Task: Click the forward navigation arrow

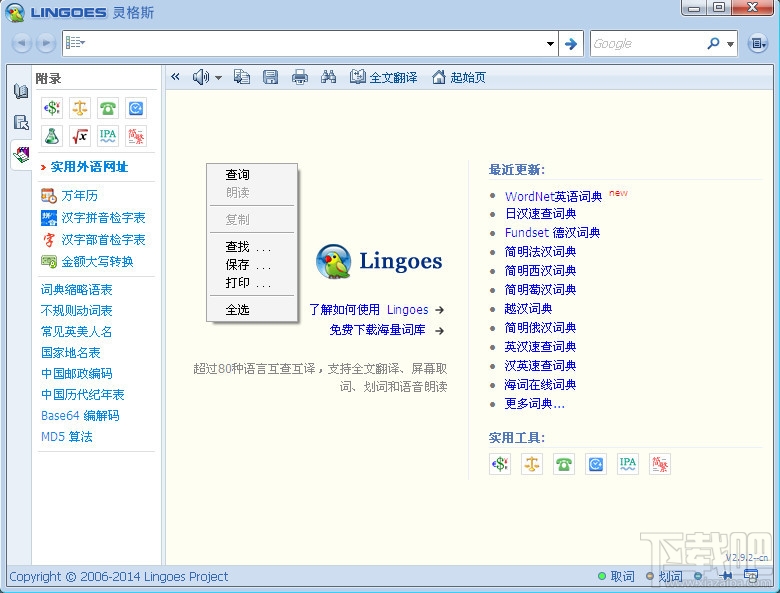Action: pyautogui.click(x=46, y=43)
